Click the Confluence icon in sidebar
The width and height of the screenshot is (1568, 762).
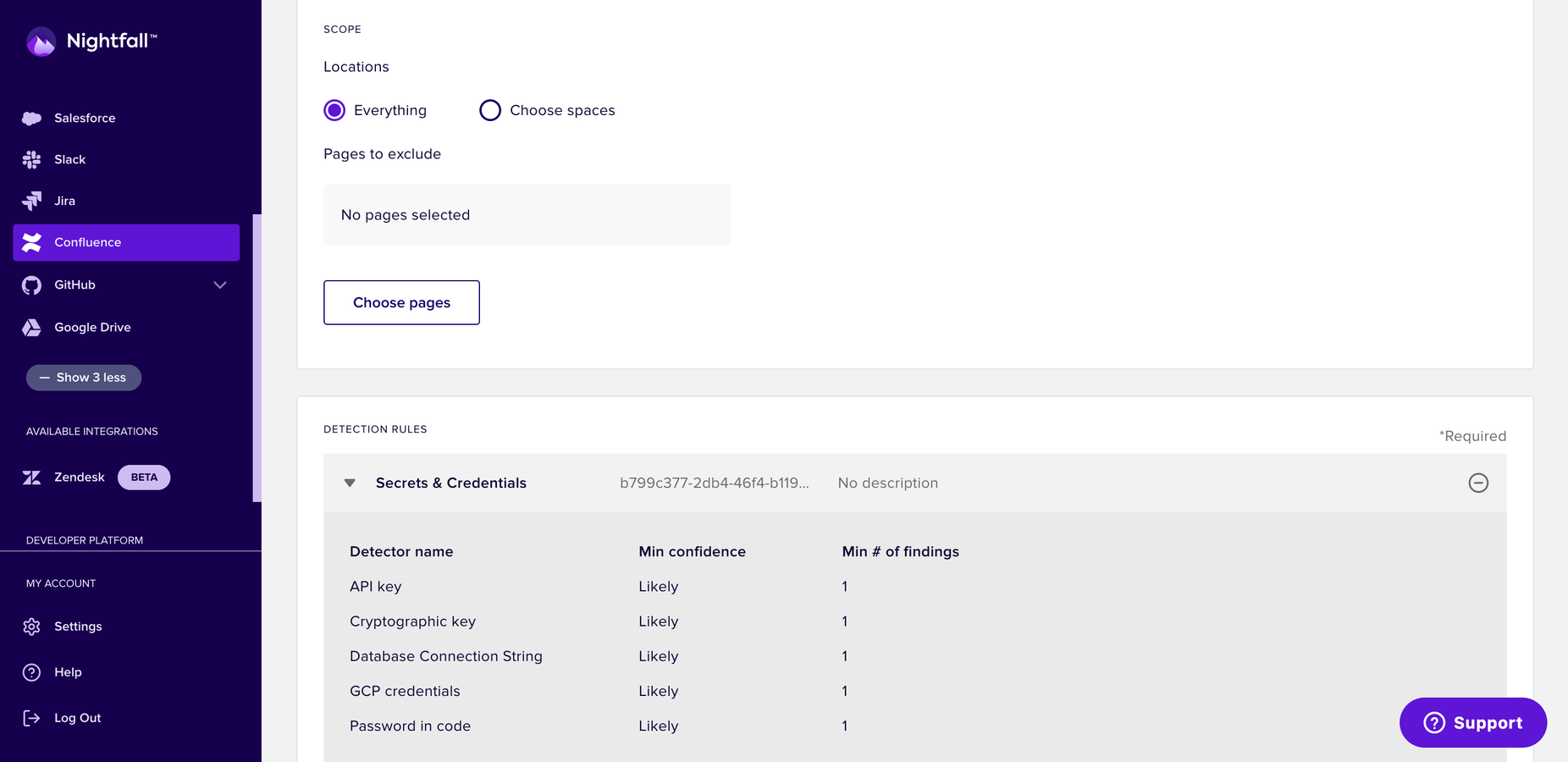(x=31, y=242)
